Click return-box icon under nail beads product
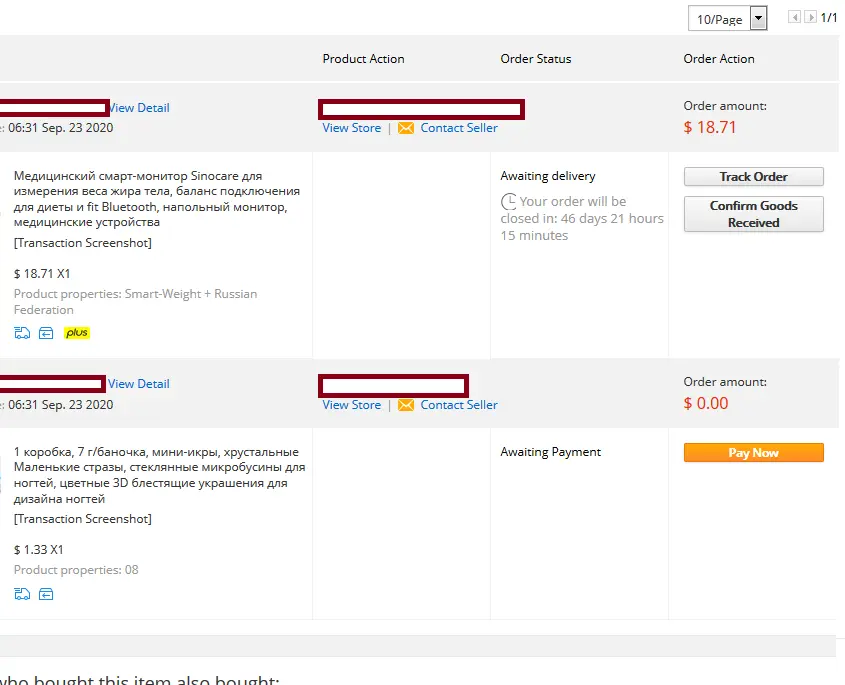Screen dimensions: 845x685 click(46, 594)
